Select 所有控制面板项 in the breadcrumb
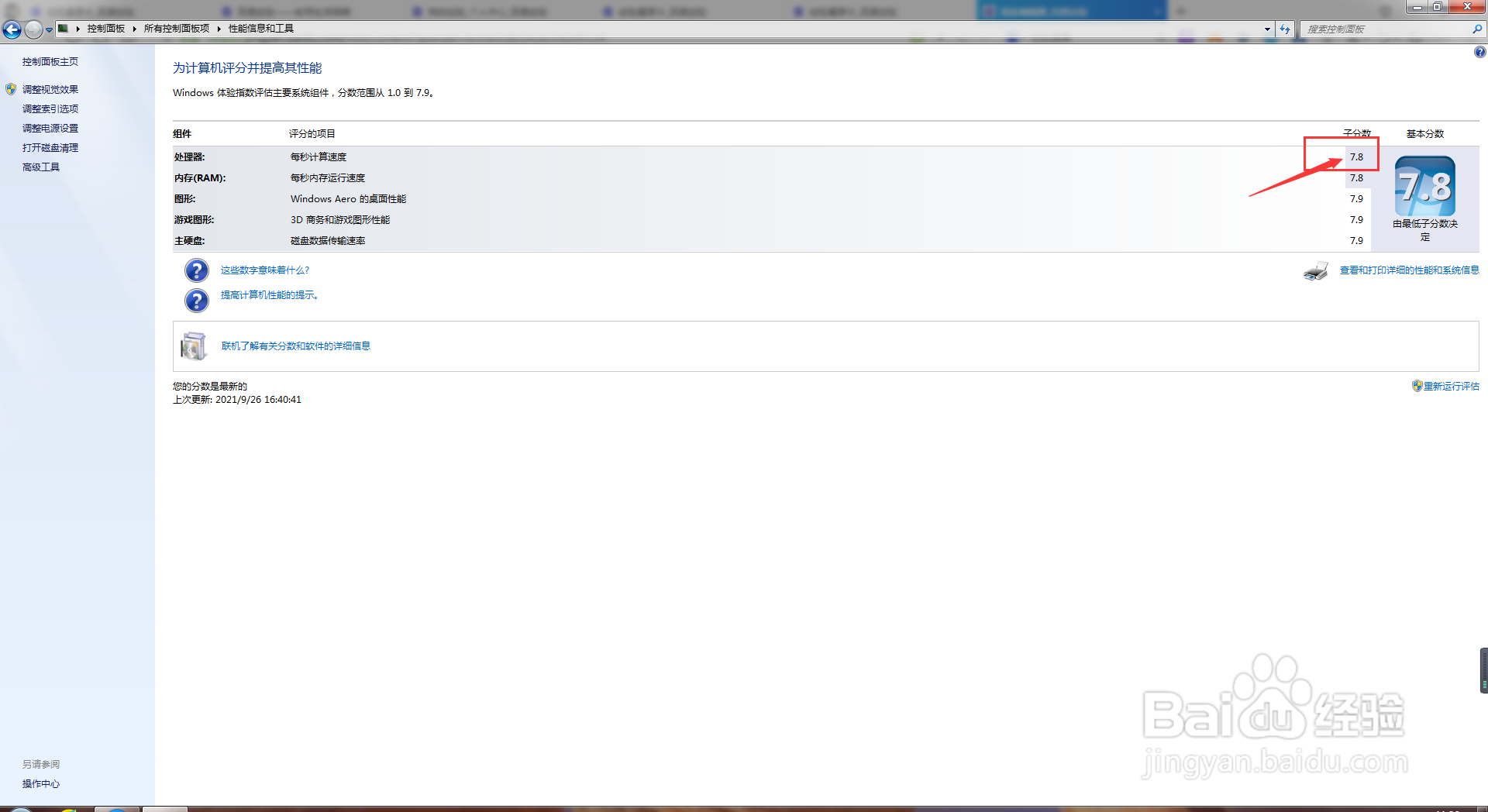The image size is (1488, 812). tap(177, 29)
